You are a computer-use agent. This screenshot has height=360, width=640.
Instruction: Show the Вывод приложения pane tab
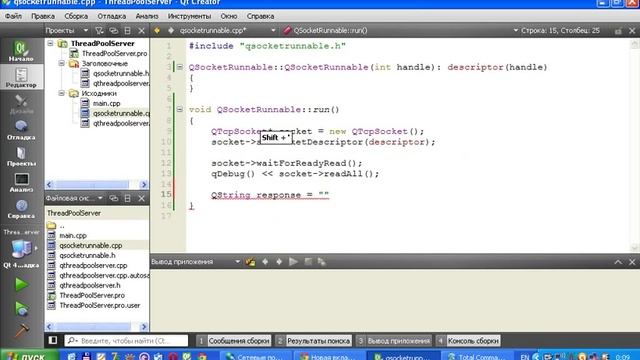[x=393, y=340]
